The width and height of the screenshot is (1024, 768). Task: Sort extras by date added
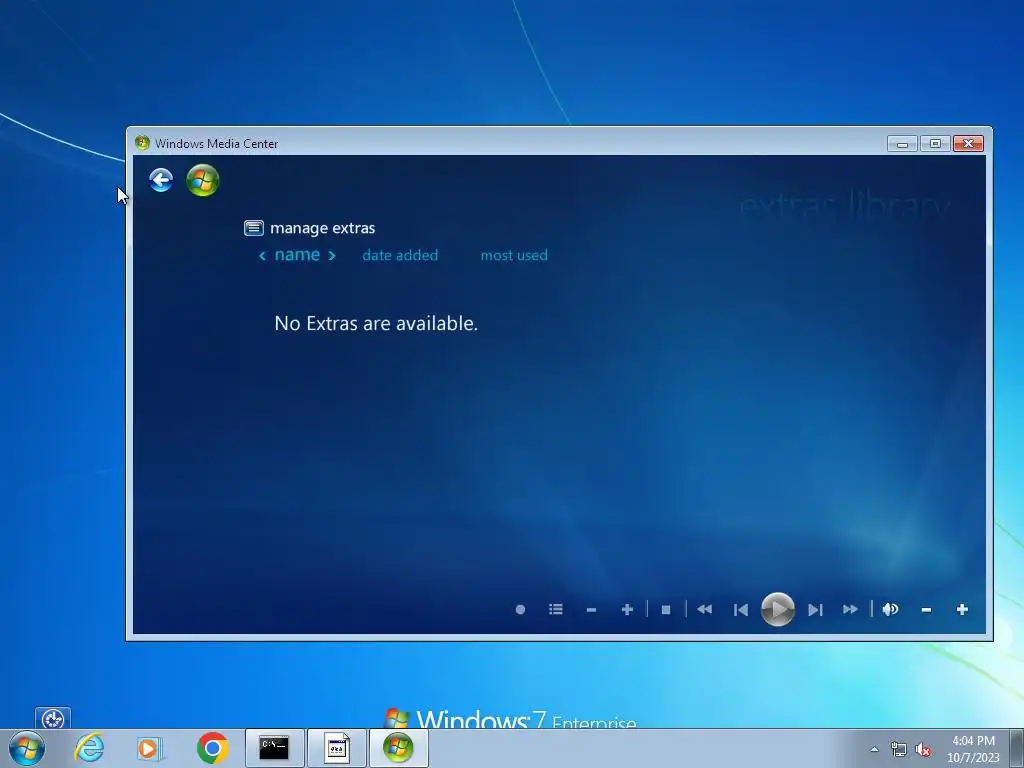click(400, 255)
